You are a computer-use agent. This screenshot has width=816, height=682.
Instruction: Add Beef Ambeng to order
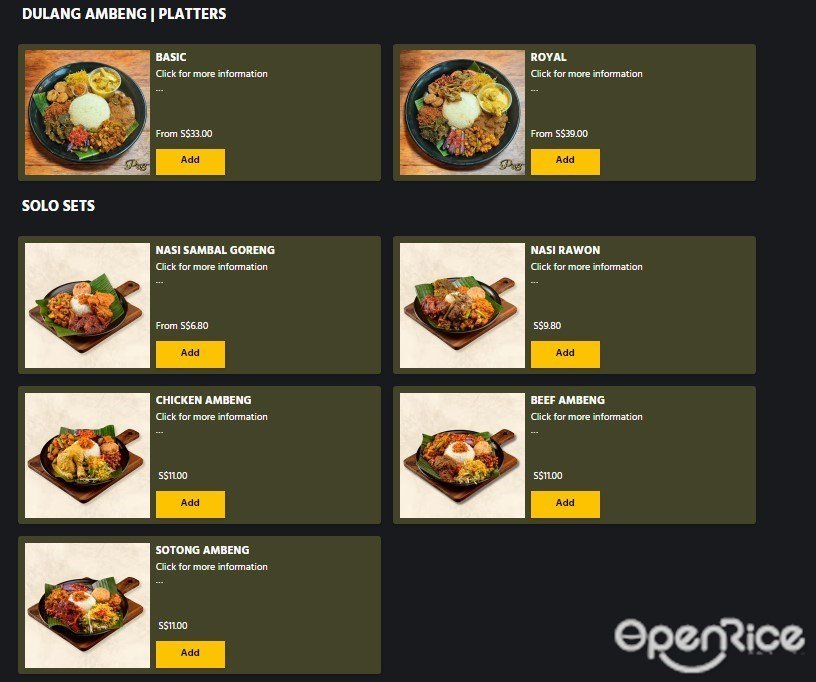point(565,504)
